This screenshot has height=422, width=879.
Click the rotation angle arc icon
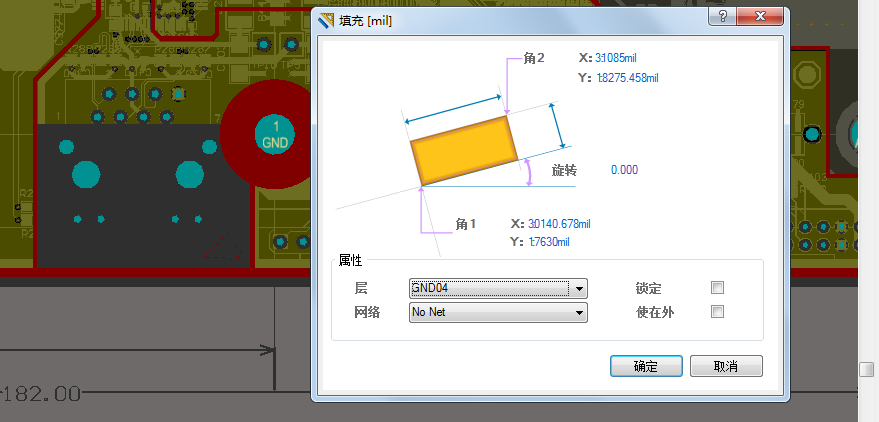coord(529,173)
